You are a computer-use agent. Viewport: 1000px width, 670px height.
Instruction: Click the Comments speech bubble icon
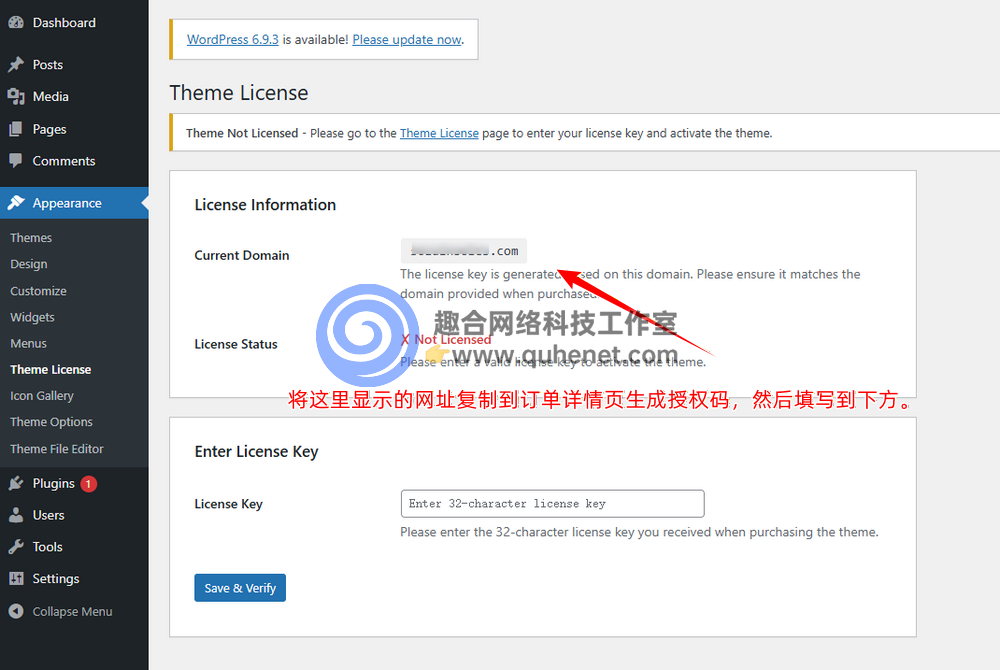coord(16,161)
